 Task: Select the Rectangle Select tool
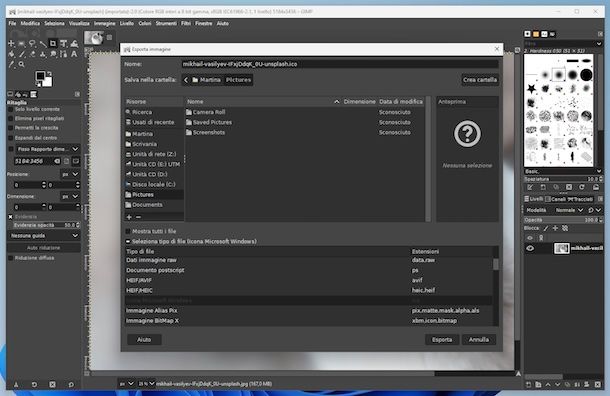point(22,44)
